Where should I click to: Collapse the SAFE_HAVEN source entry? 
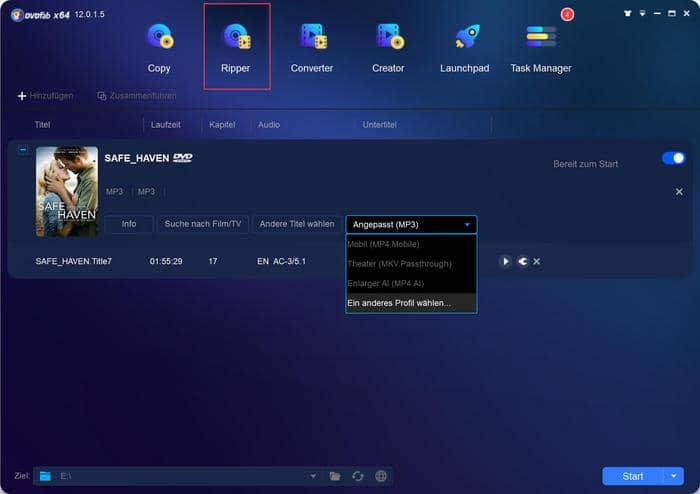click(23, 150)
